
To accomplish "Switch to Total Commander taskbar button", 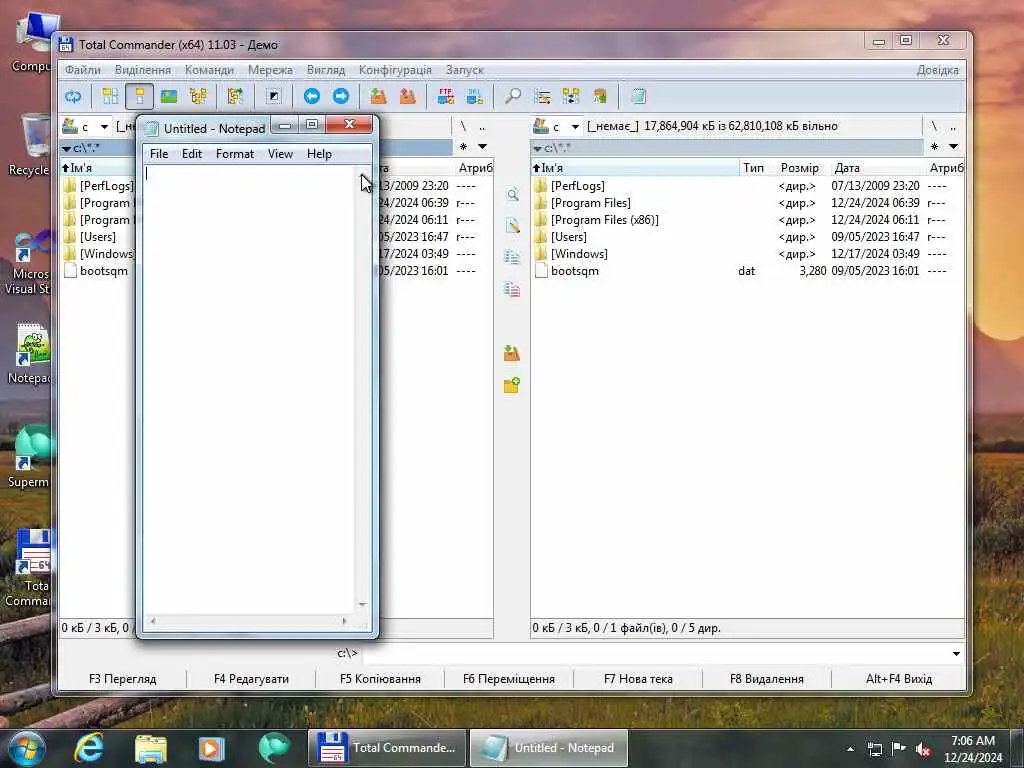I will [387, 748].
